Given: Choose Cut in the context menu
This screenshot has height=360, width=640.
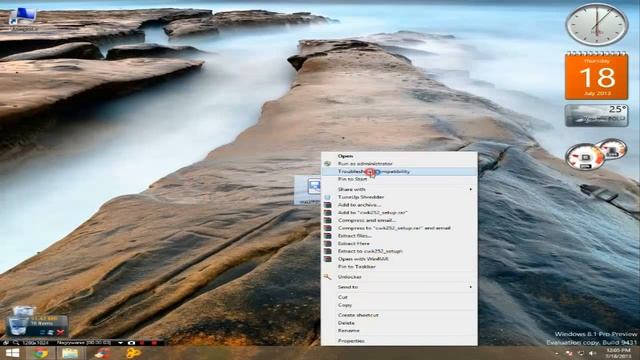Looking at the screenshot, I should point(399,298).
